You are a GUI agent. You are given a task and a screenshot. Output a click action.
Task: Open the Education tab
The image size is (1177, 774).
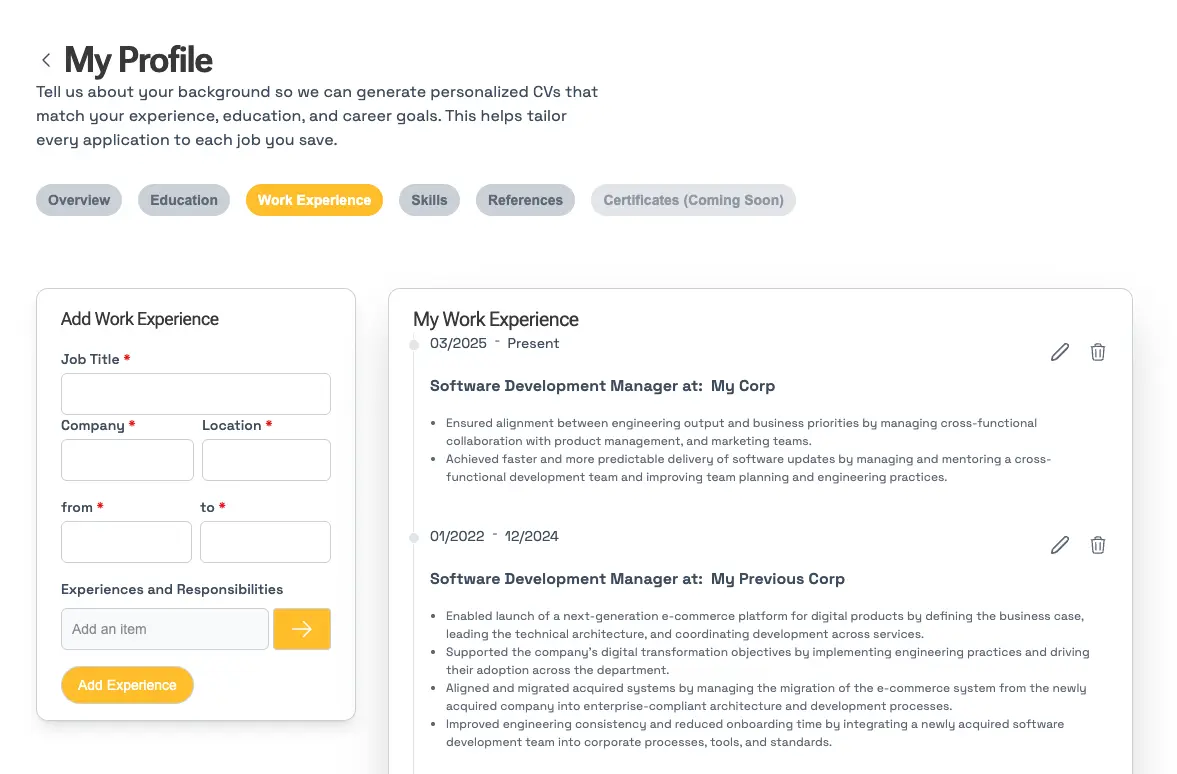point(184,200)
